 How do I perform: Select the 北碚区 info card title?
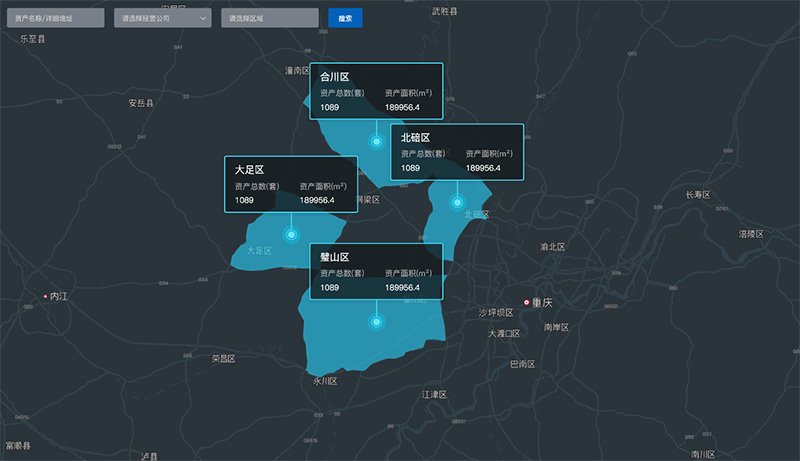[x=415, y=138]
